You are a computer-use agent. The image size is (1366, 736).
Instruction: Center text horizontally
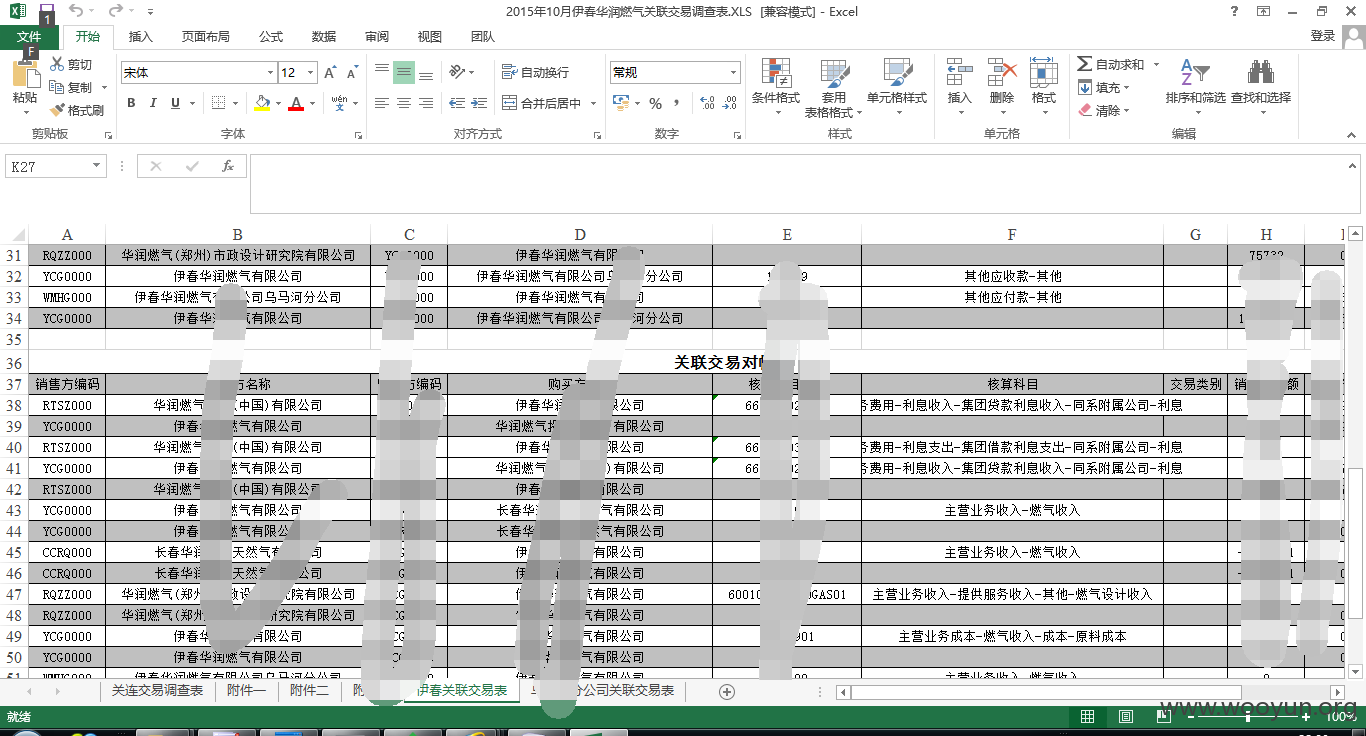404,103
